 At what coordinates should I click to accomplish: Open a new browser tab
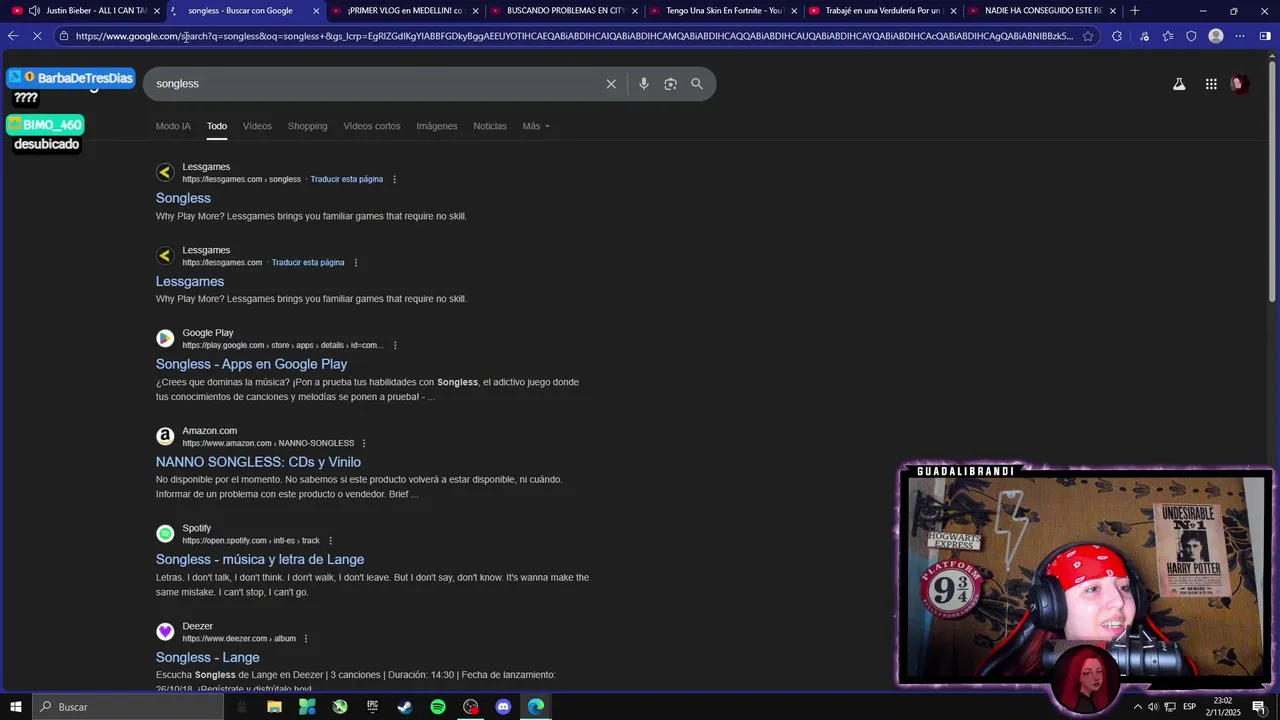point(1134,11)
